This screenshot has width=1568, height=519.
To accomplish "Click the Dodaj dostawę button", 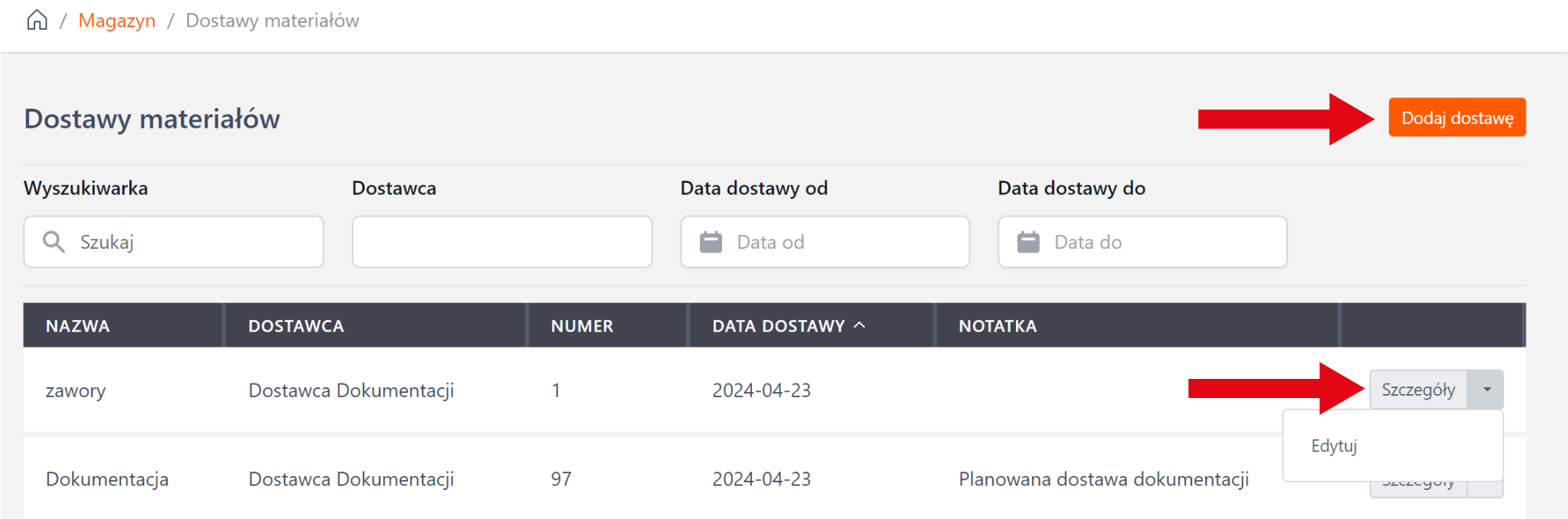I will coord(1456,118).
